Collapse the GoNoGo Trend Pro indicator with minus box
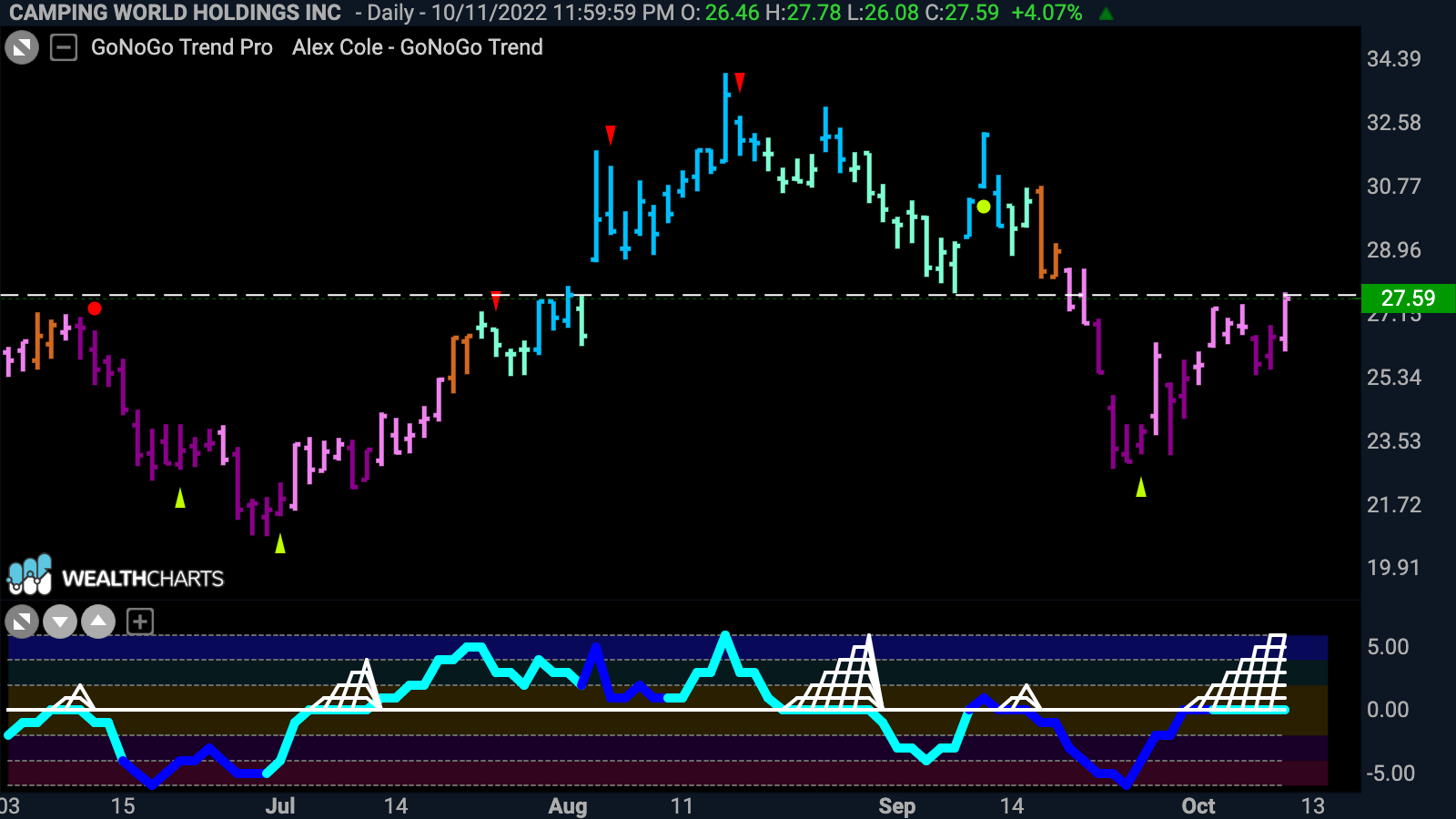The image size is (1456, 819). 64,47
